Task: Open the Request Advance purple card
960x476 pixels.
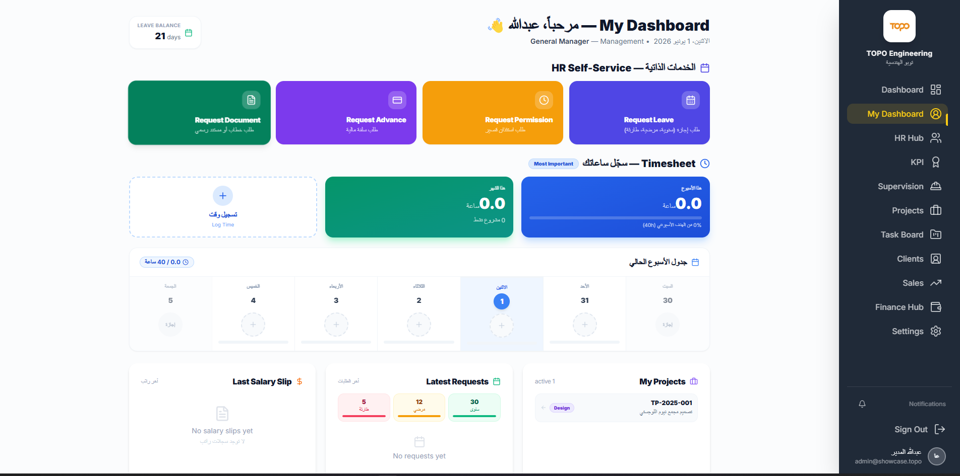Action: pyautogui.click(x=346, y=113)
